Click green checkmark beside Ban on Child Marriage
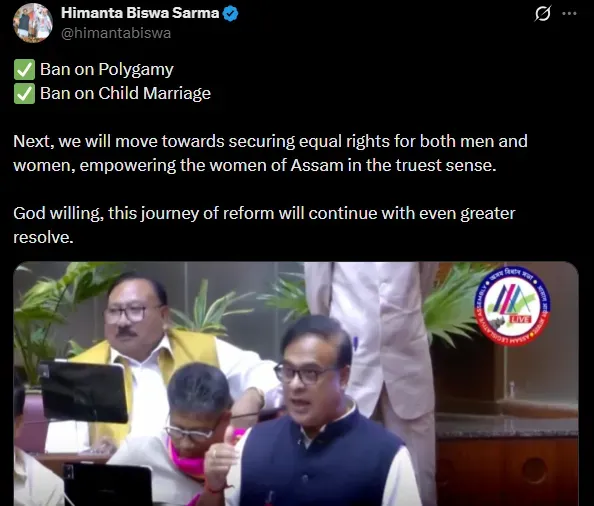Viewport: 594px width, 506px height. [24, 94]
